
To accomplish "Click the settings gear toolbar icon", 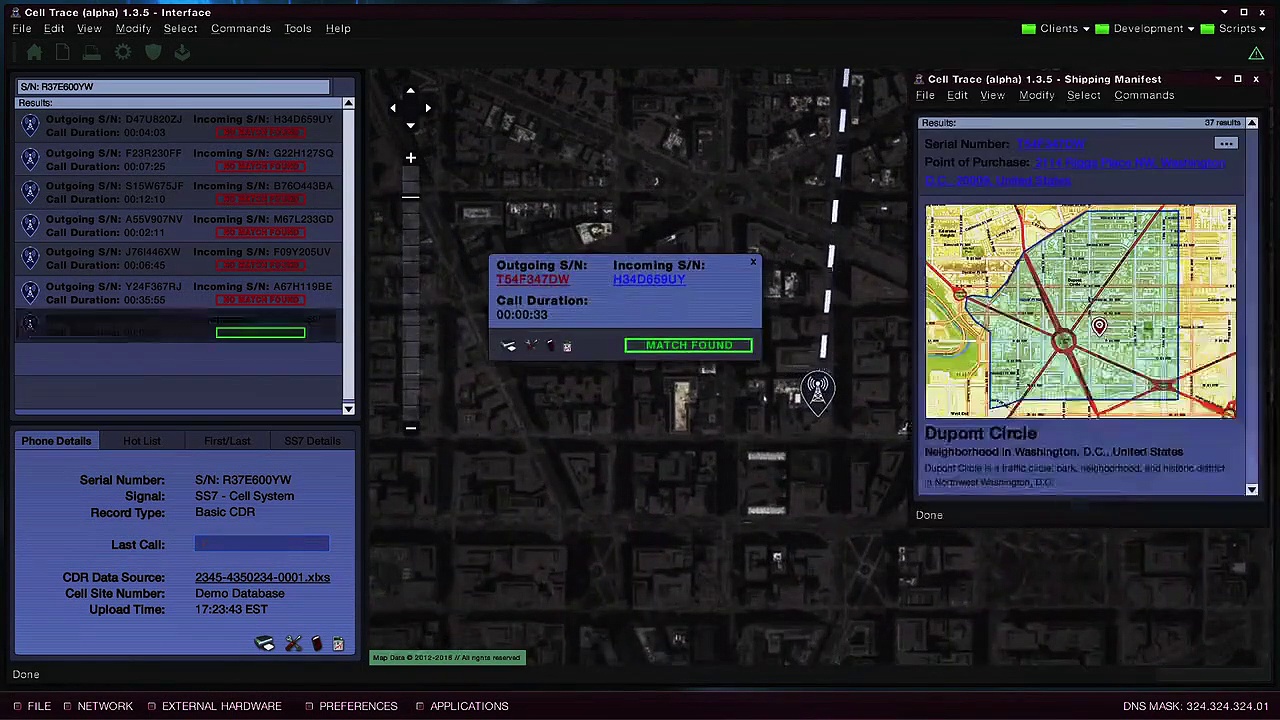I will [122, 52].
